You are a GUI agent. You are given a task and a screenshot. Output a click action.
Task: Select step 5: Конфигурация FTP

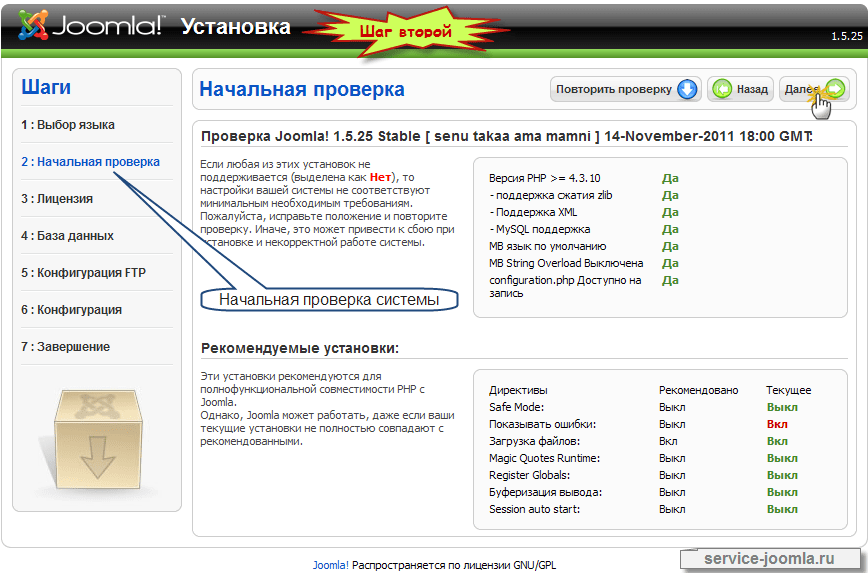[84, 273]
